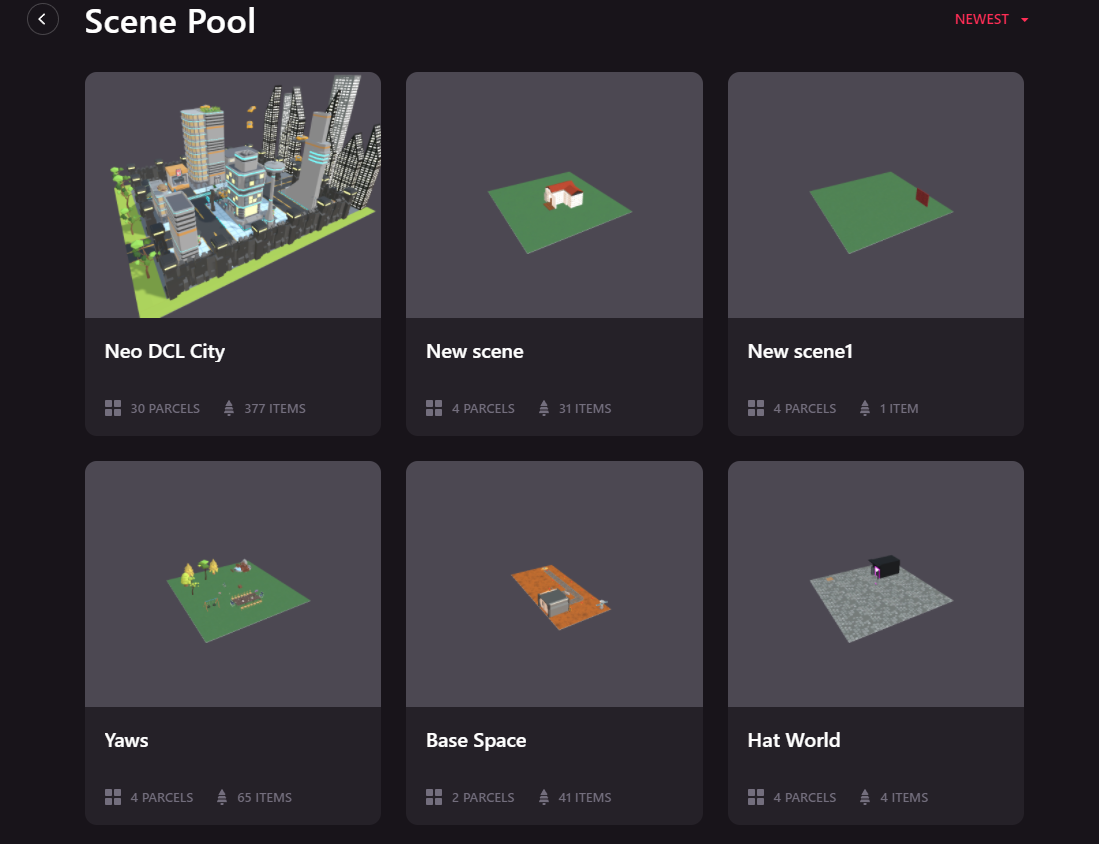Go back using the circular arrow button

click(x=43, y=20)
